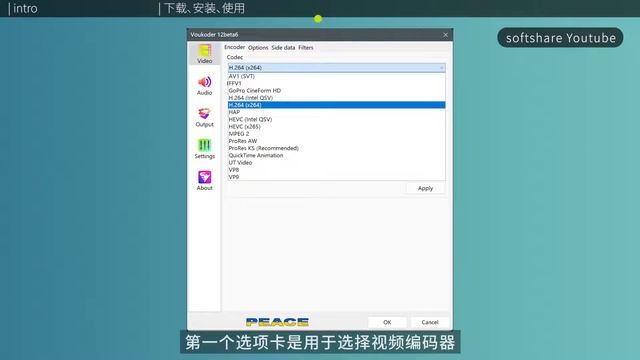Choose VP9 codec from list
The image size is (640, 360).
coord(336,177)
